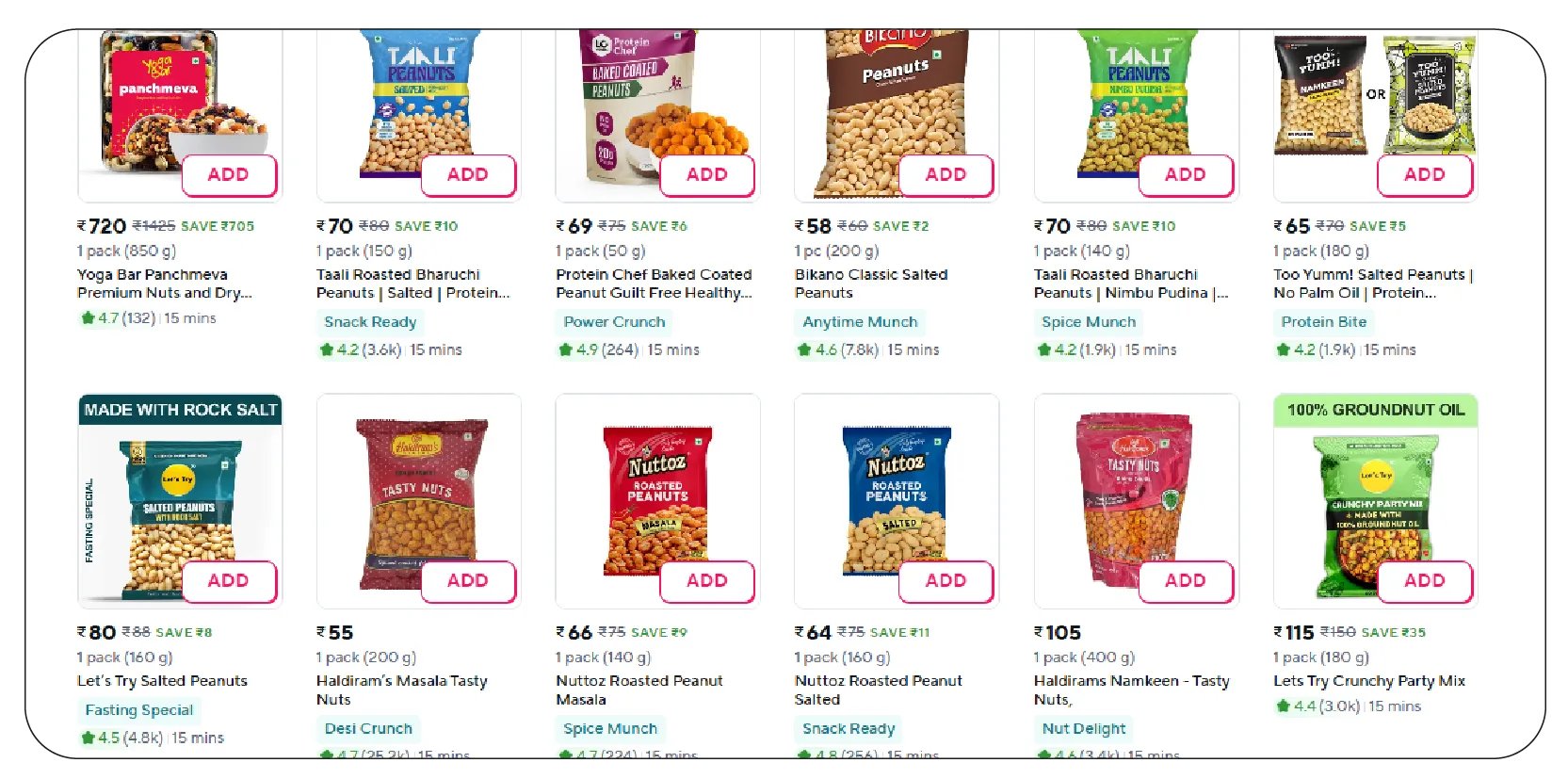Screen dimensions: 1568x779
Task: Click ADD on Haldiram's Masala Tasty Nuts
Action: coord(468,581)
